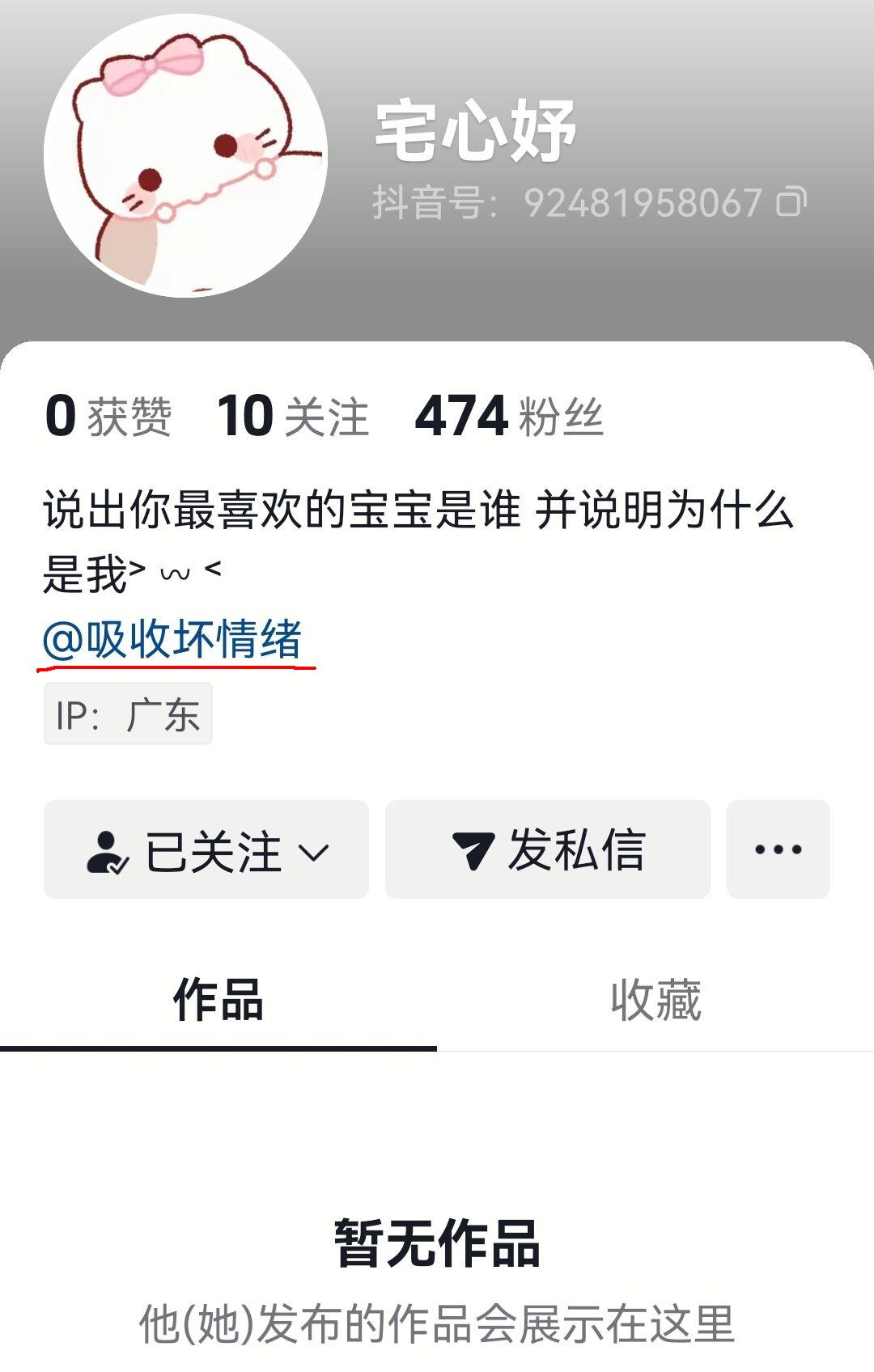This screenshot has height=1372, width=874.
Task: Open the 10 关注 following list
Action: coord(293,417)
